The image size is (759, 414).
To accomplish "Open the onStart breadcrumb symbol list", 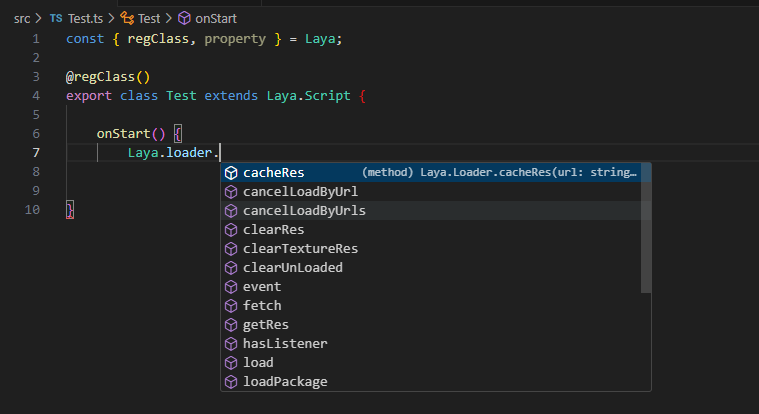I will (x=215, y=18).
